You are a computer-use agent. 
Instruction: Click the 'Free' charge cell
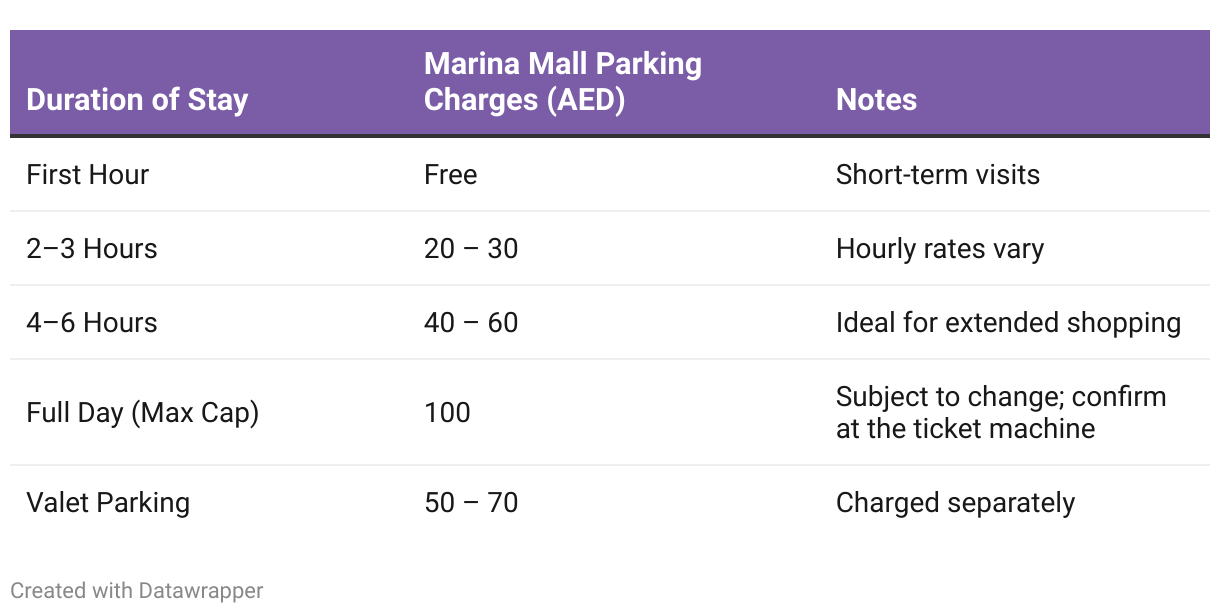(451, 174)
